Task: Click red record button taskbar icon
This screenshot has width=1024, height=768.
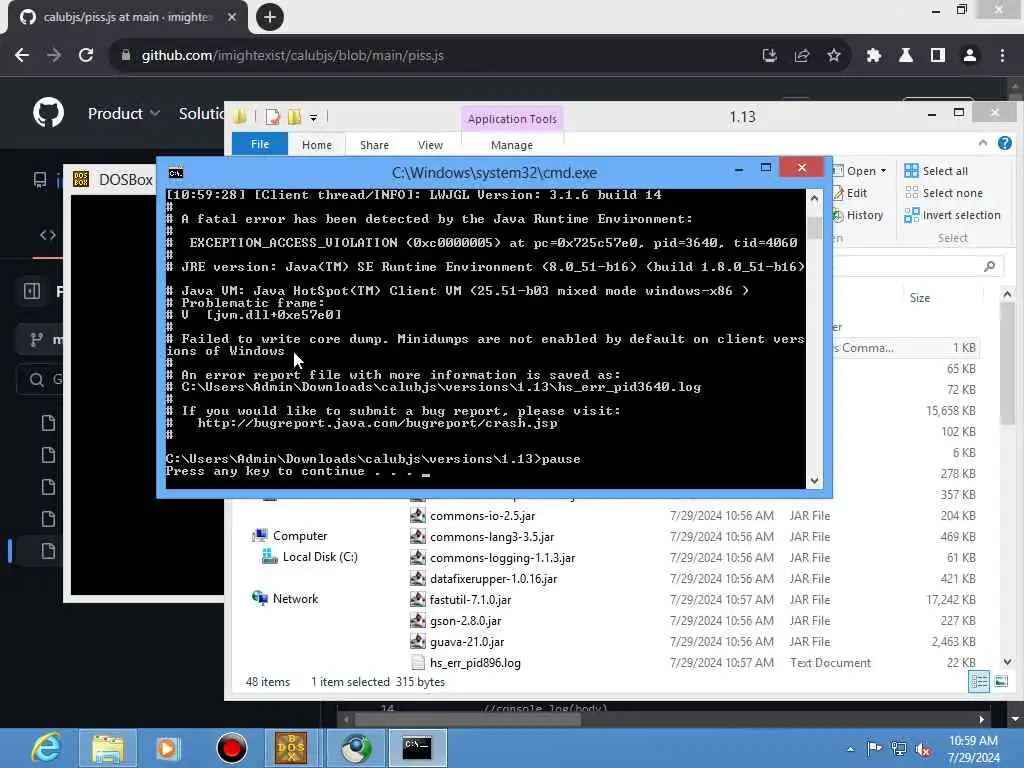Action: coord(231,748)
